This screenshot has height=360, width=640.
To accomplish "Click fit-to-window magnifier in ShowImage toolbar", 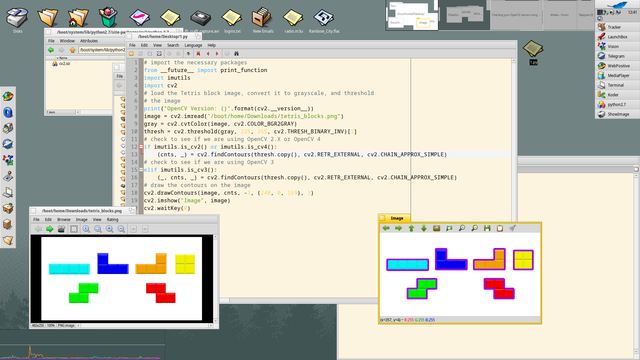I will pos(98,229).
